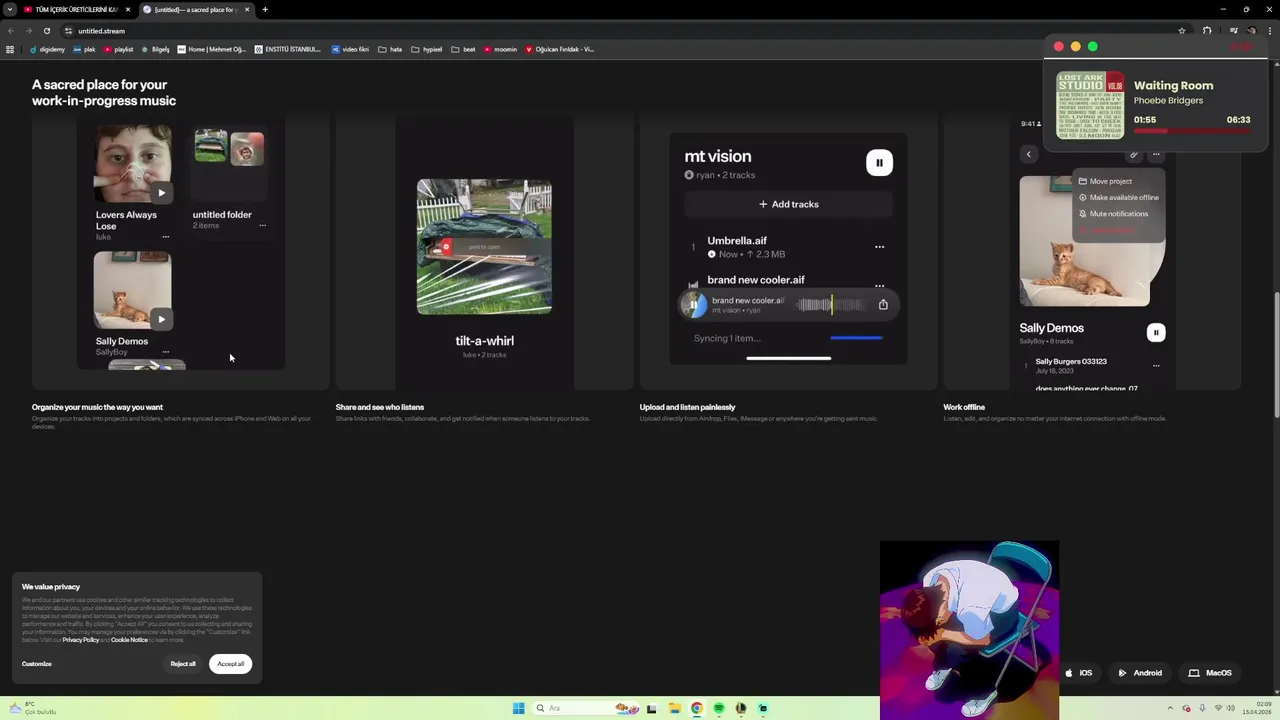The image size is (1280, 720).
Task: Open the tab search dropdown arrow
Action: 9,9
